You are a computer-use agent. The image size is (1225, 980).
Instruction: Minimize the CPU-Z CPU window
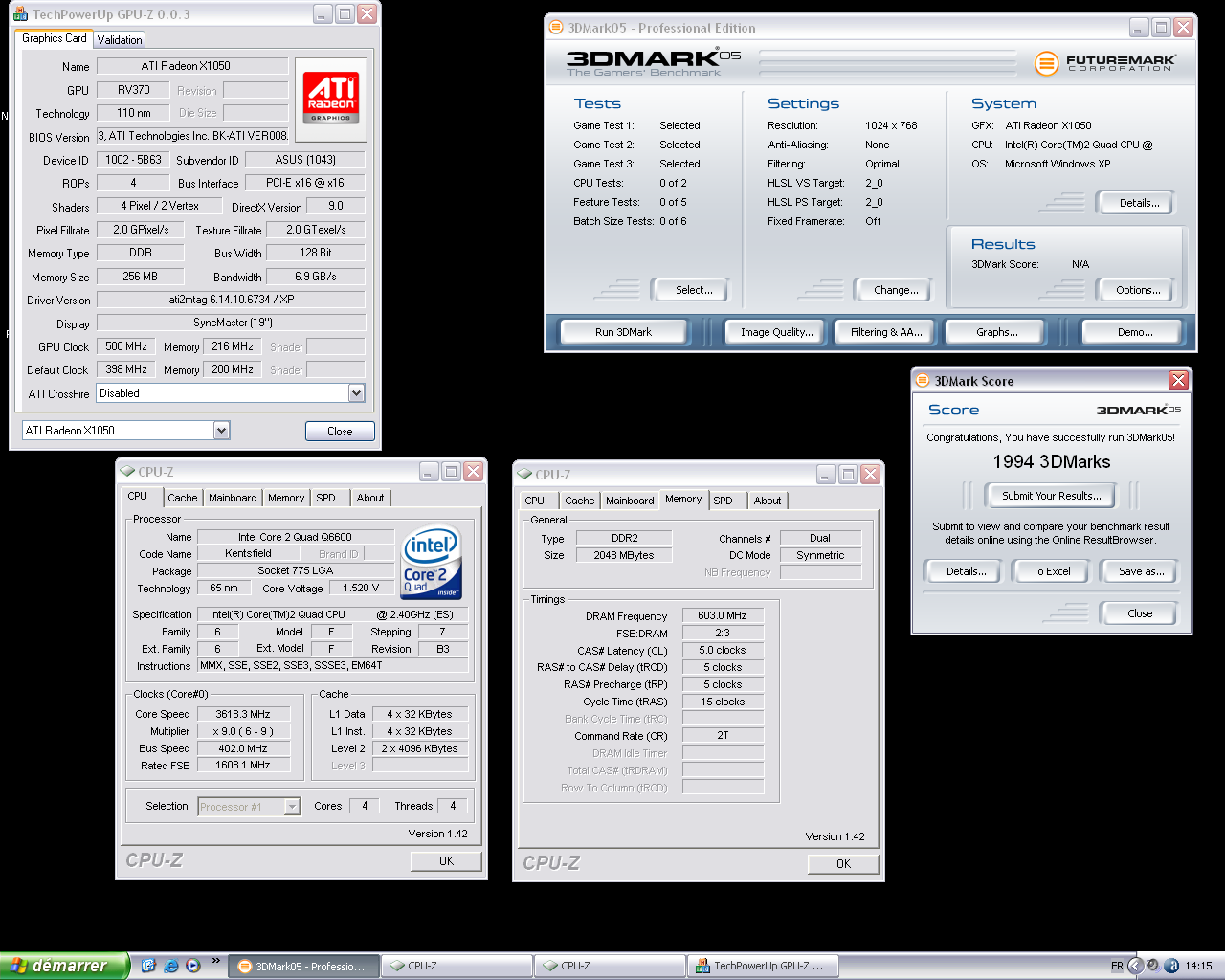(x=429, y=472)
